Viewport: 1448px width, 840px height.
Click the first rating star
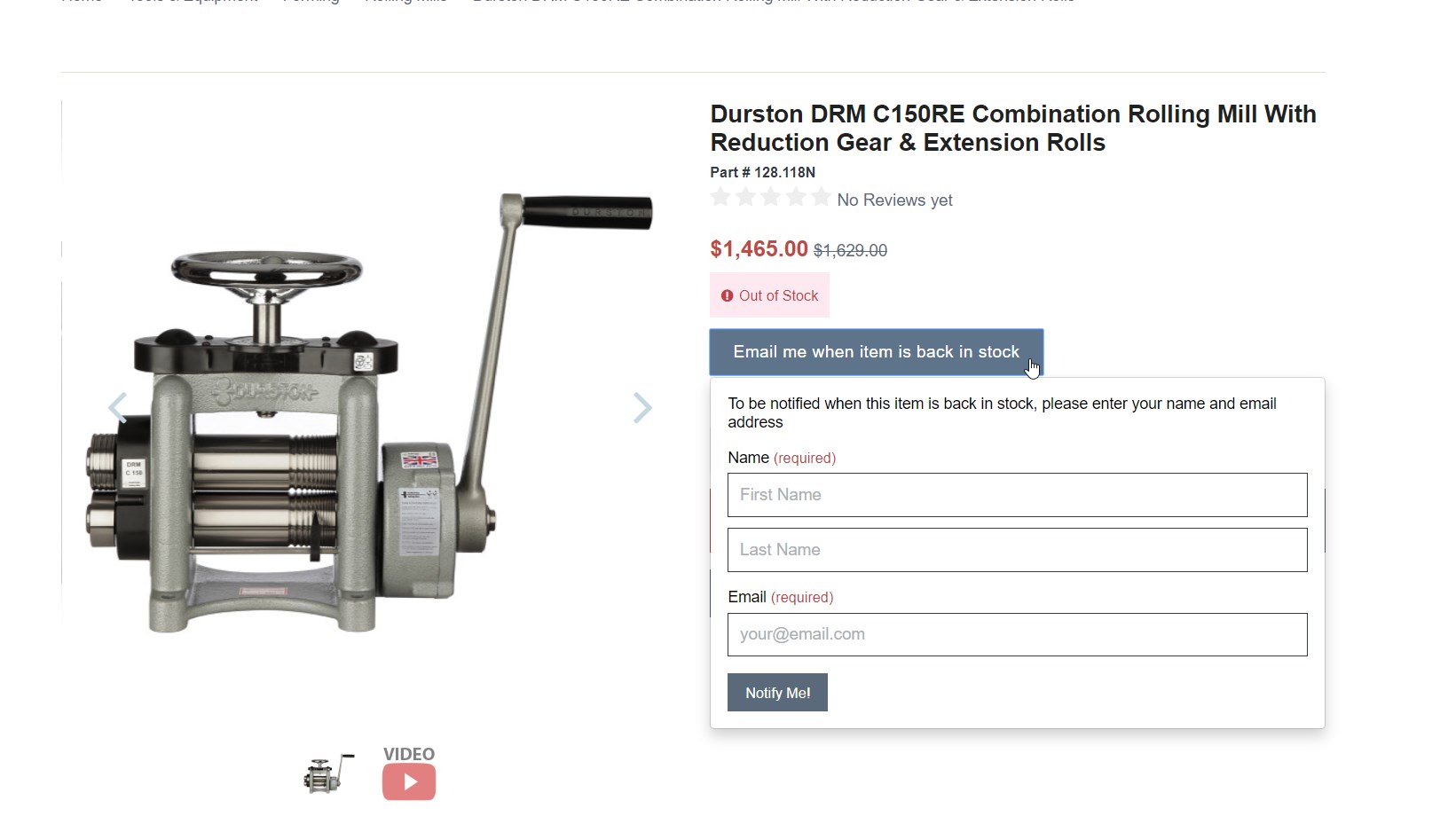click(x=720, y=198)
